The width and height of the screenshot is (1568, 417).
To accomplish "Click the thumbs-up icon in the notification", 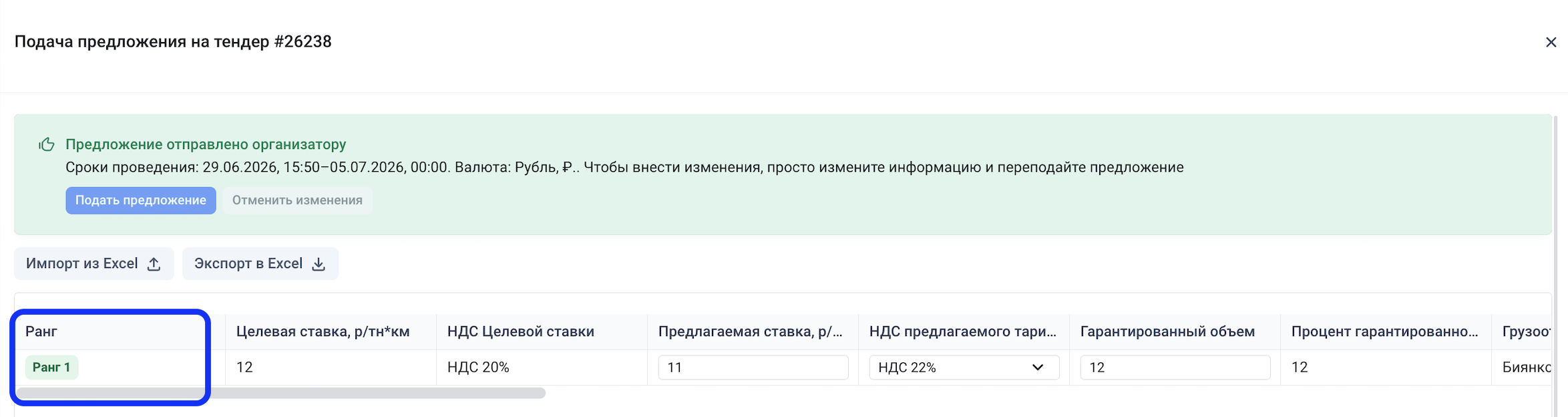I will pyautogui.click(x=46, y=144).
